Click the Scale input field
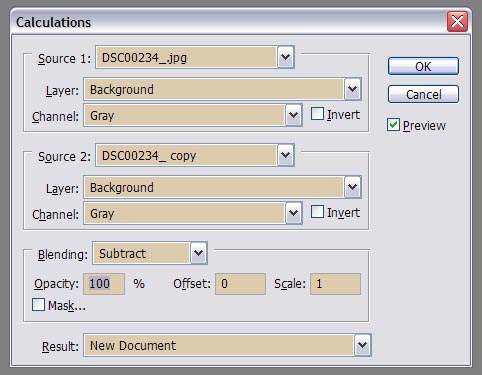Screen dimensions: 482x375 point(335,284)
